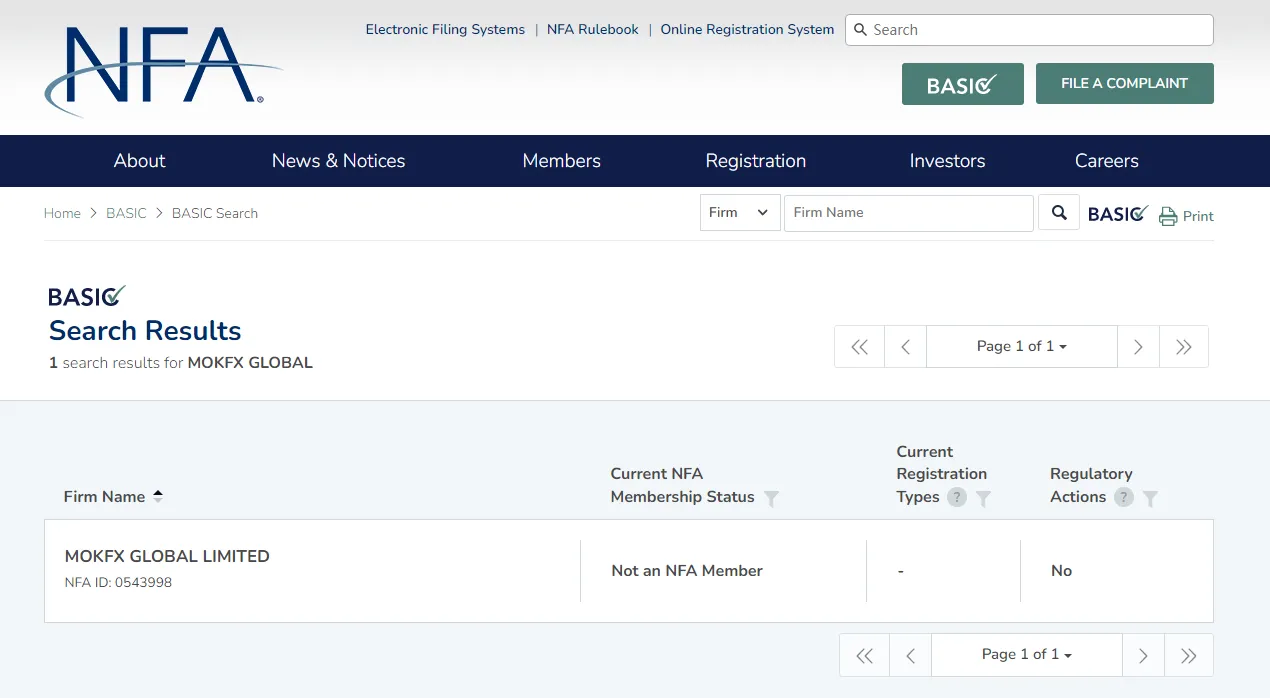
Task: Go to previous page in top pager
Action: [x=905, y=347]
